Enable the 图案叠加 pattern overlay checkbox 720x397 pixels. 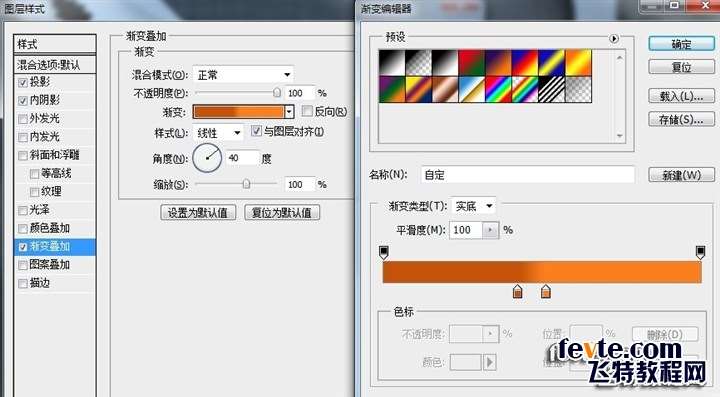pos(22,265)
